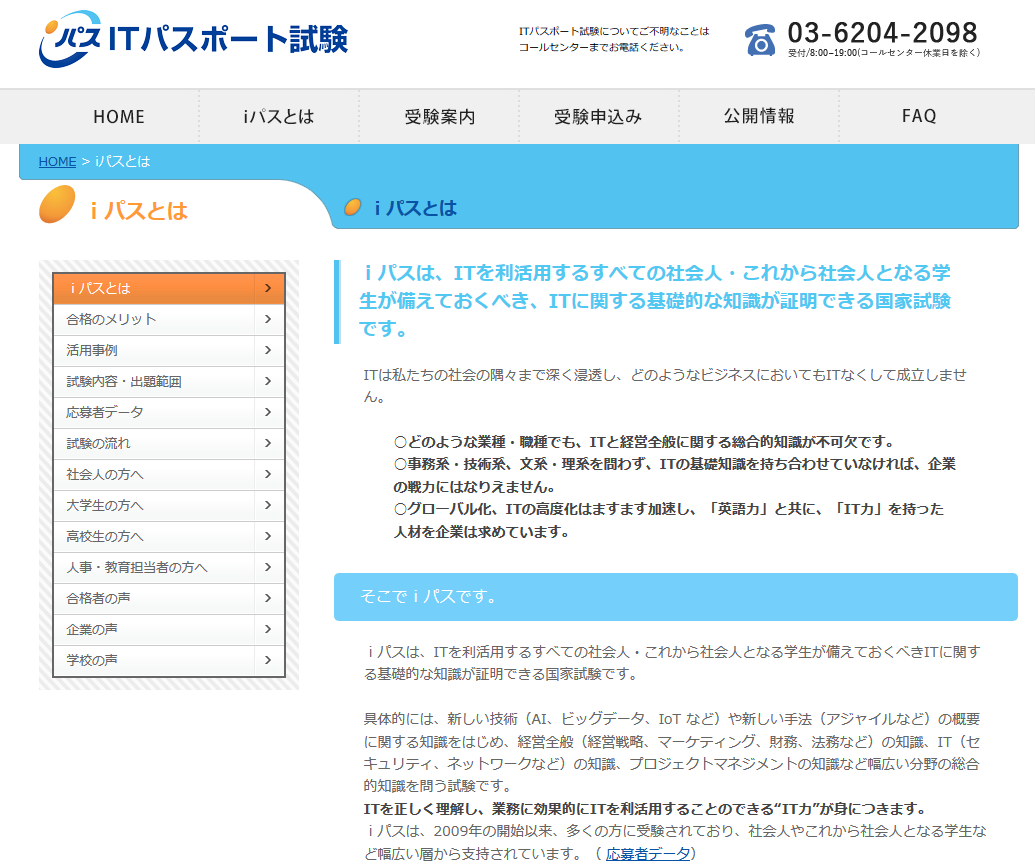The width and height of the screenshot is (1035, 868).
Task: Select 社会人の方へ from the side menu
Action: pos(105,474)
